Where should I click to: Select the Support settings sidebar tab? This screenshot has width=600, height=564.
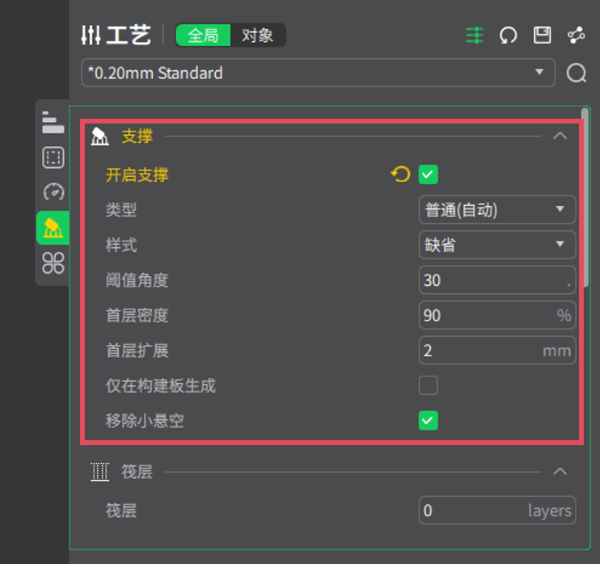(53, 228)
